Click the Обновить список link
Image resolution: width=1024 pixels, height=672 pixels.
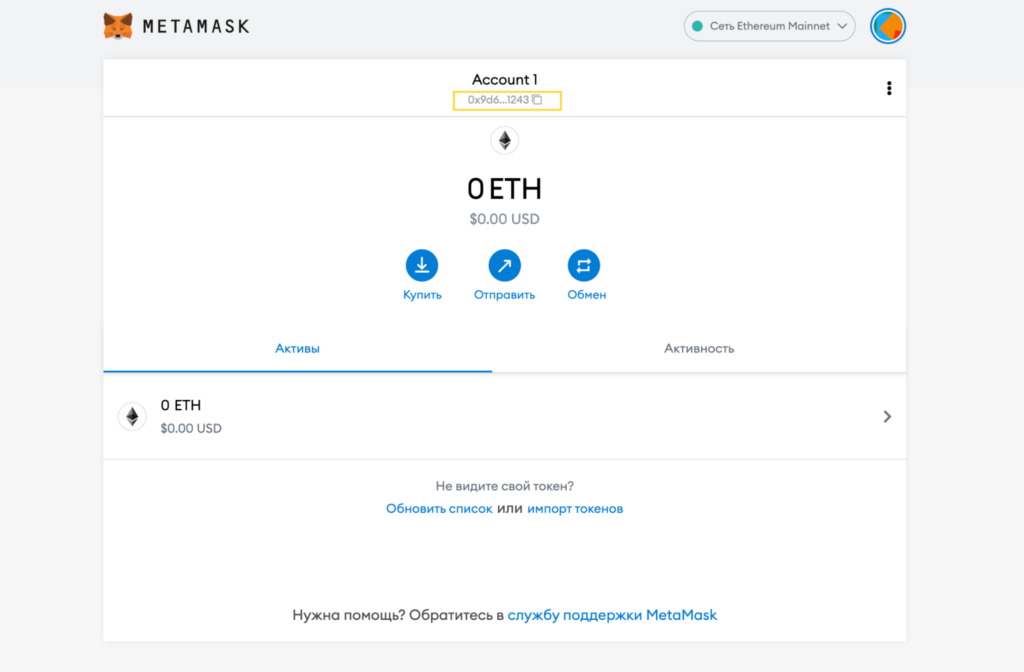[440, 508]
